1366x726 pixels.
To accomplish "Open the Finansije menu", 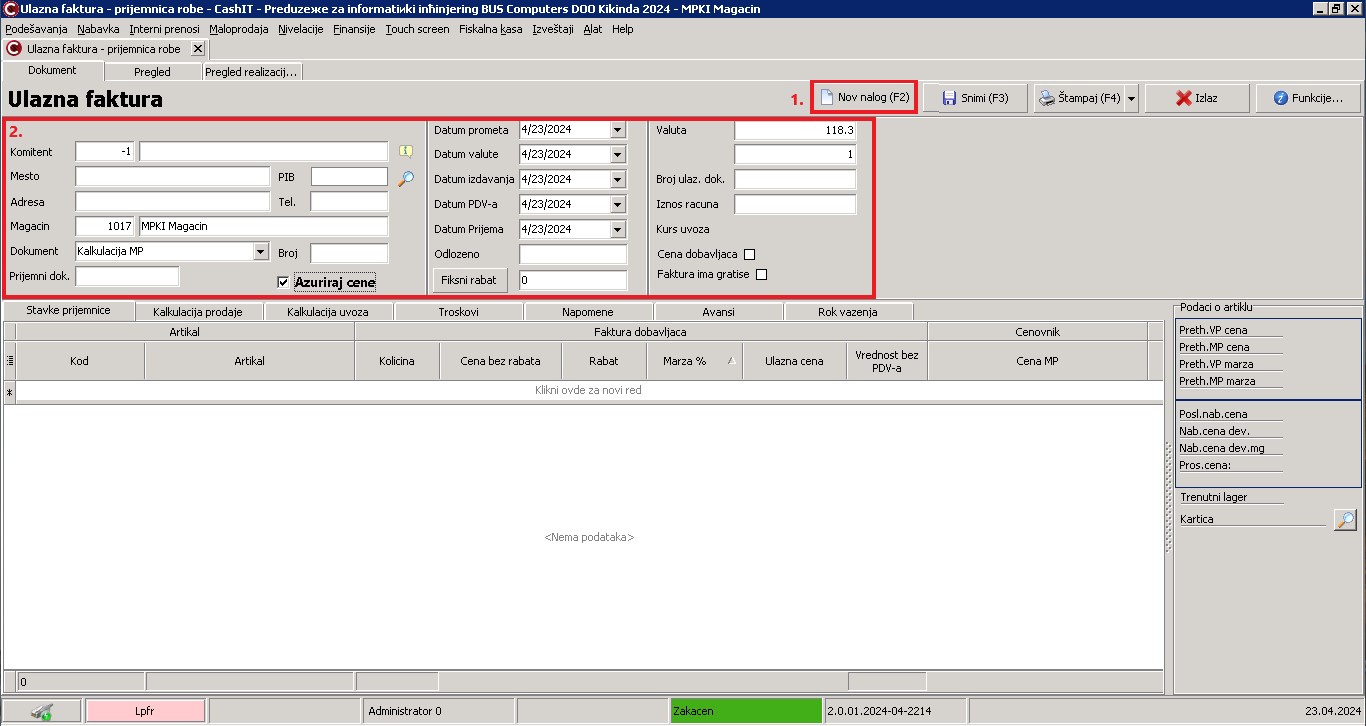I will coord(354,29).
